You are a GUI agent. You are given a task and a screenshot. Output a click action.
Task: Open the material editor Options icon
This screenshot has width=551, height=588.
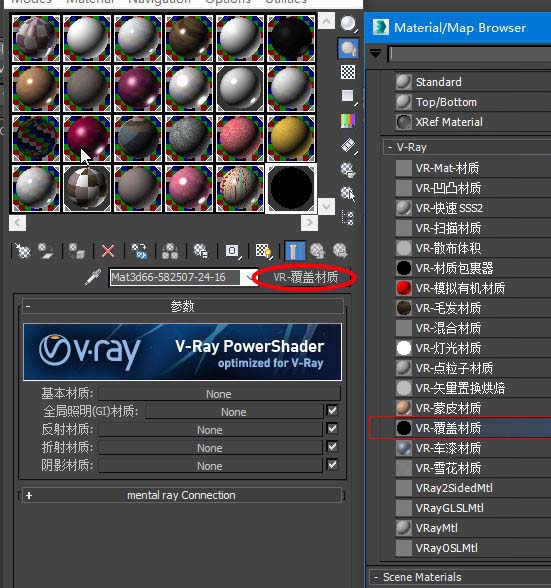click(348, 170)
